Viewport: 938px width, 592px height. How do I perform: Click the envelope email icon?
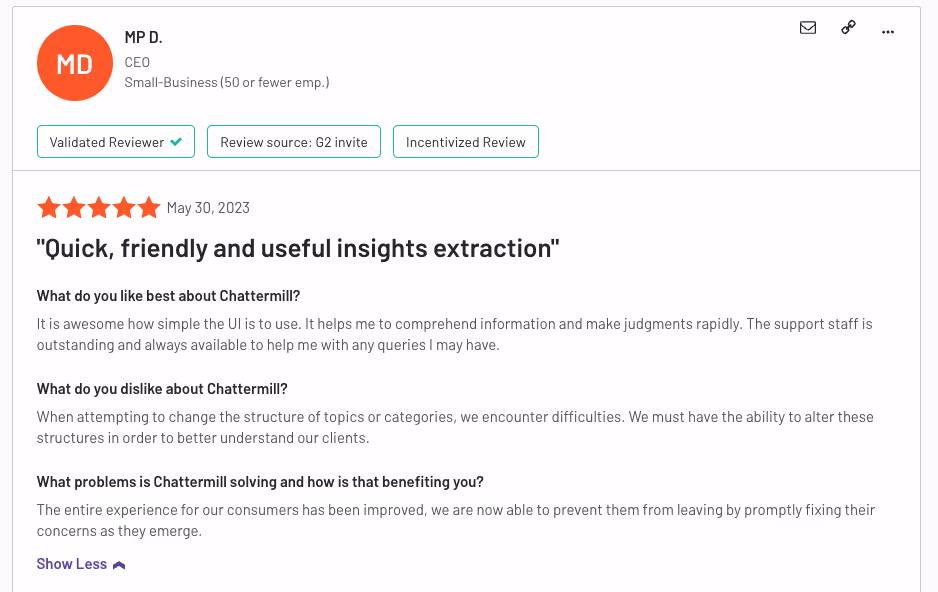808,28
